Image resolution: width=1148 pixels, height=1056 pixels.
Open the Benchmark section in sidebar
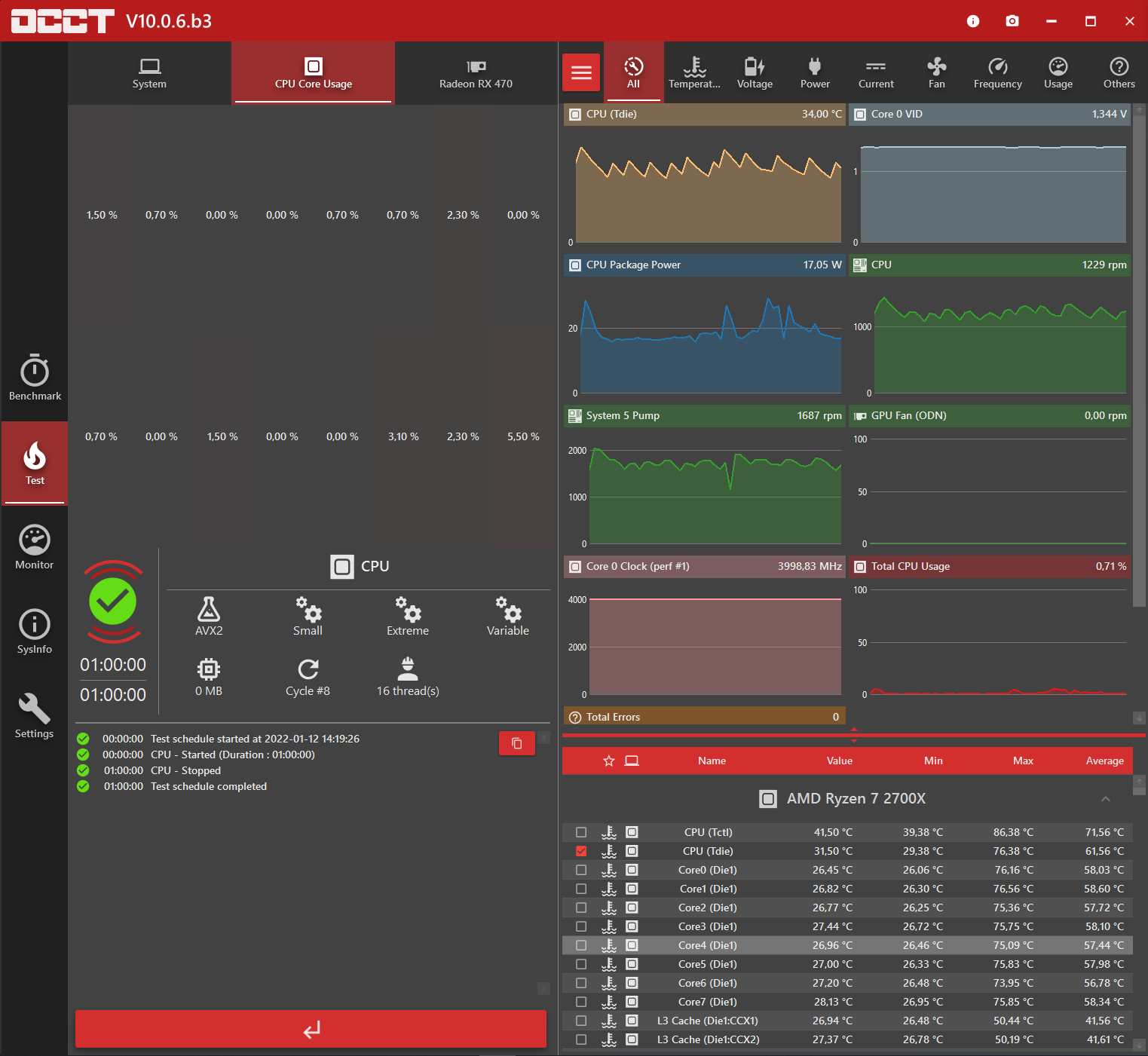(35, 378)
